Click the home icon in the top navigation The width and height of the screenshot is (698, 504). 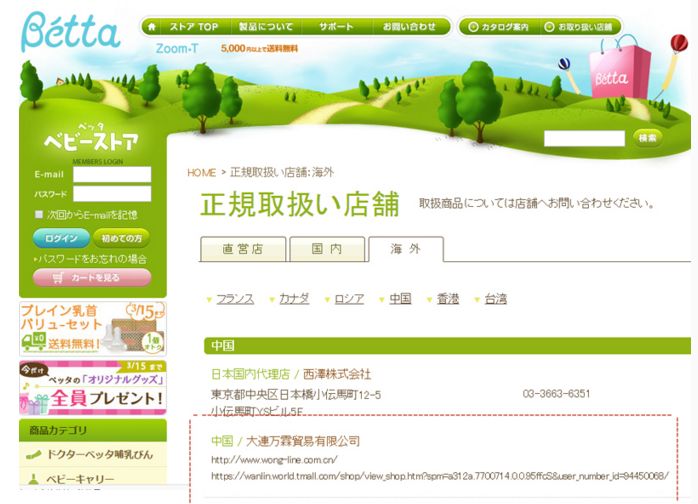click(x=152, y=27)
